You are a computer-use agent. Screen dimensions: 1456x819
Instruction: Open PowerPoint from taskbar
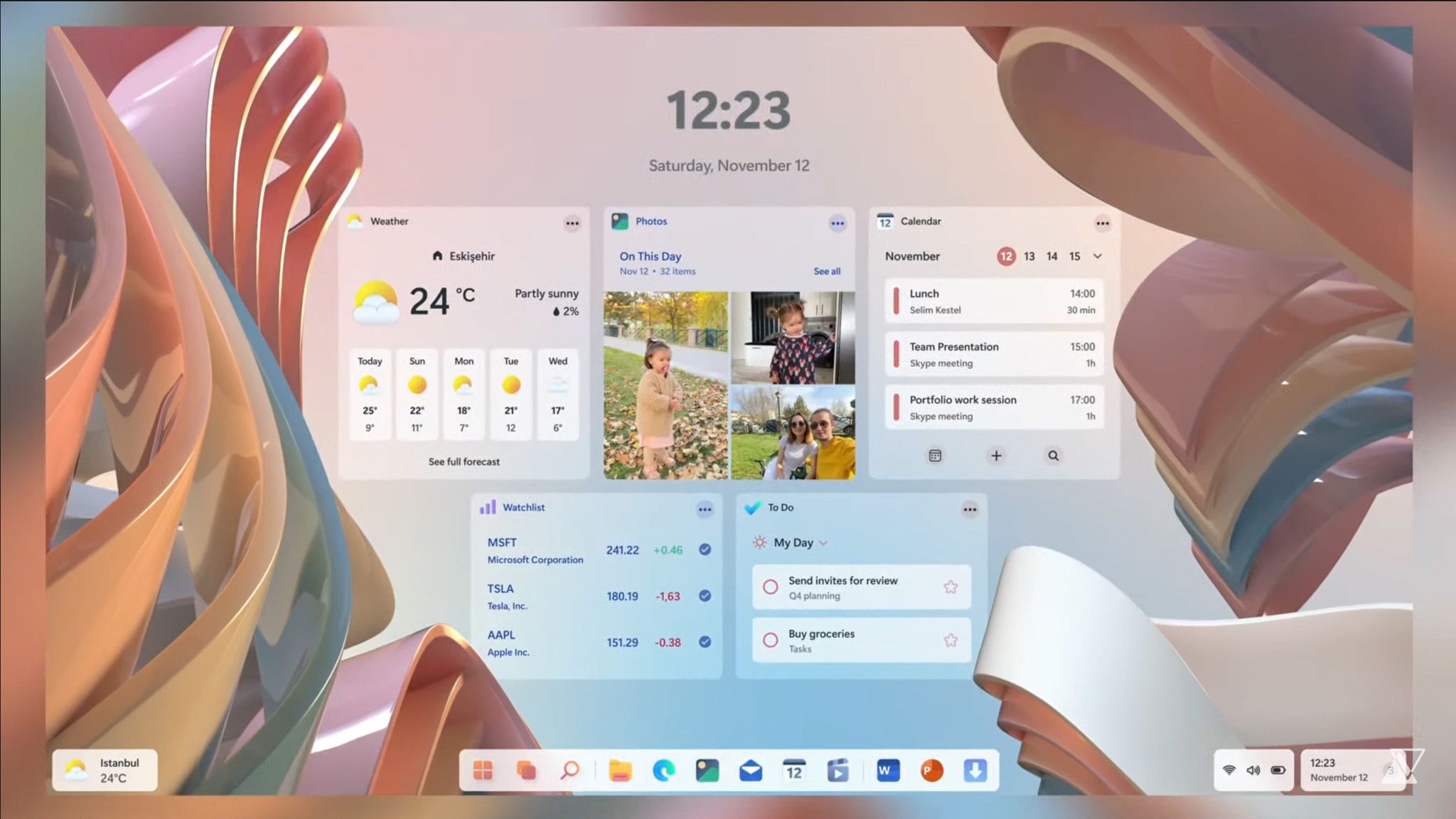coord(929,770)
